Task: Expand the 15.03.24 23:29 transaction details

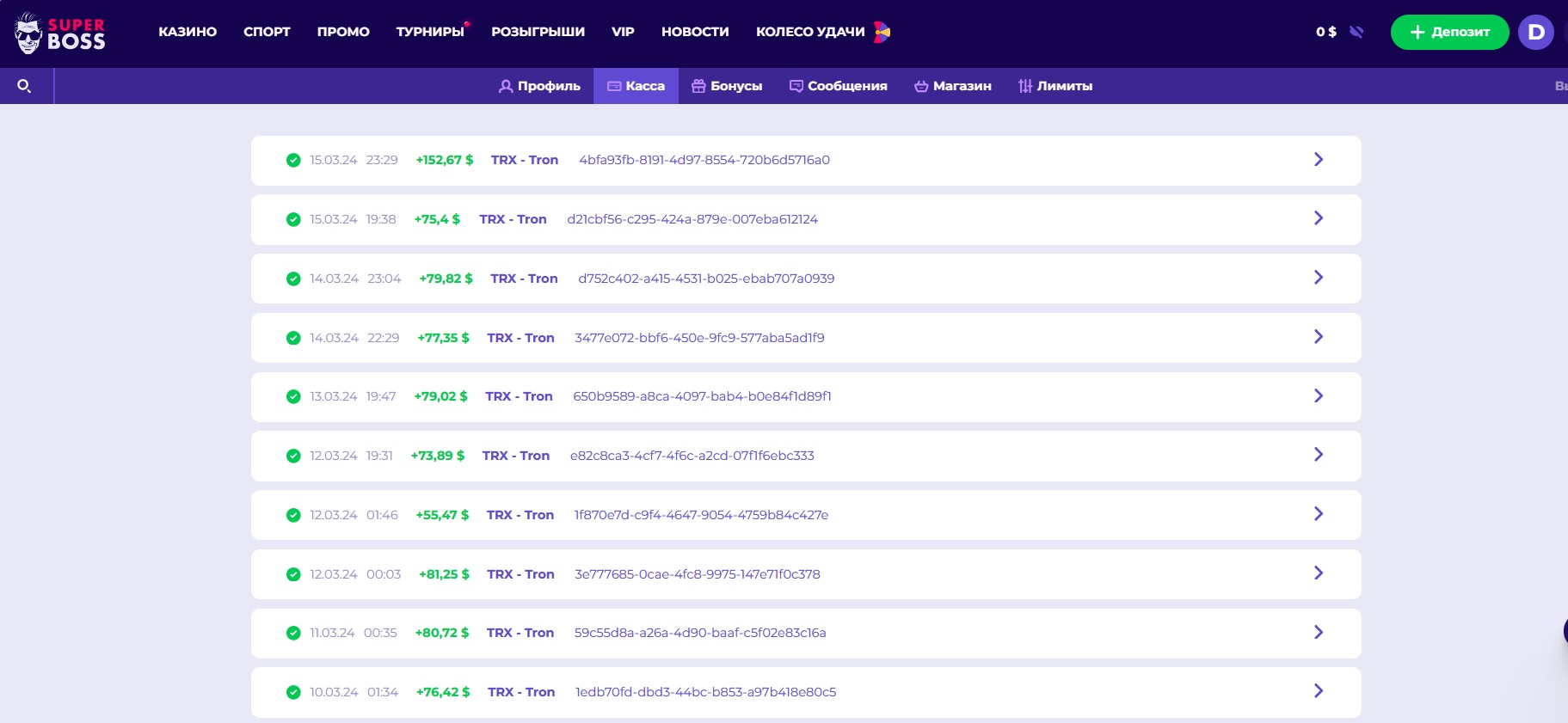Action: [1318, 160]
